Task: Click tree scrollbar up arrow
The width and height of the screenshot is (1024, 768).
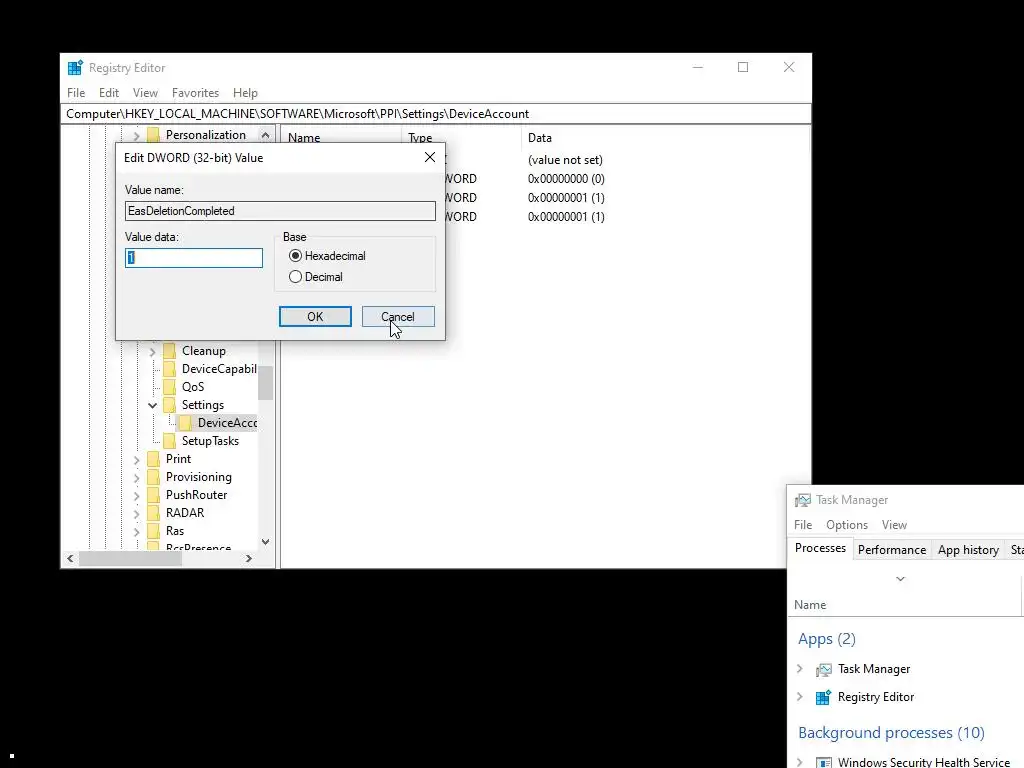Action: pos(265,135)
